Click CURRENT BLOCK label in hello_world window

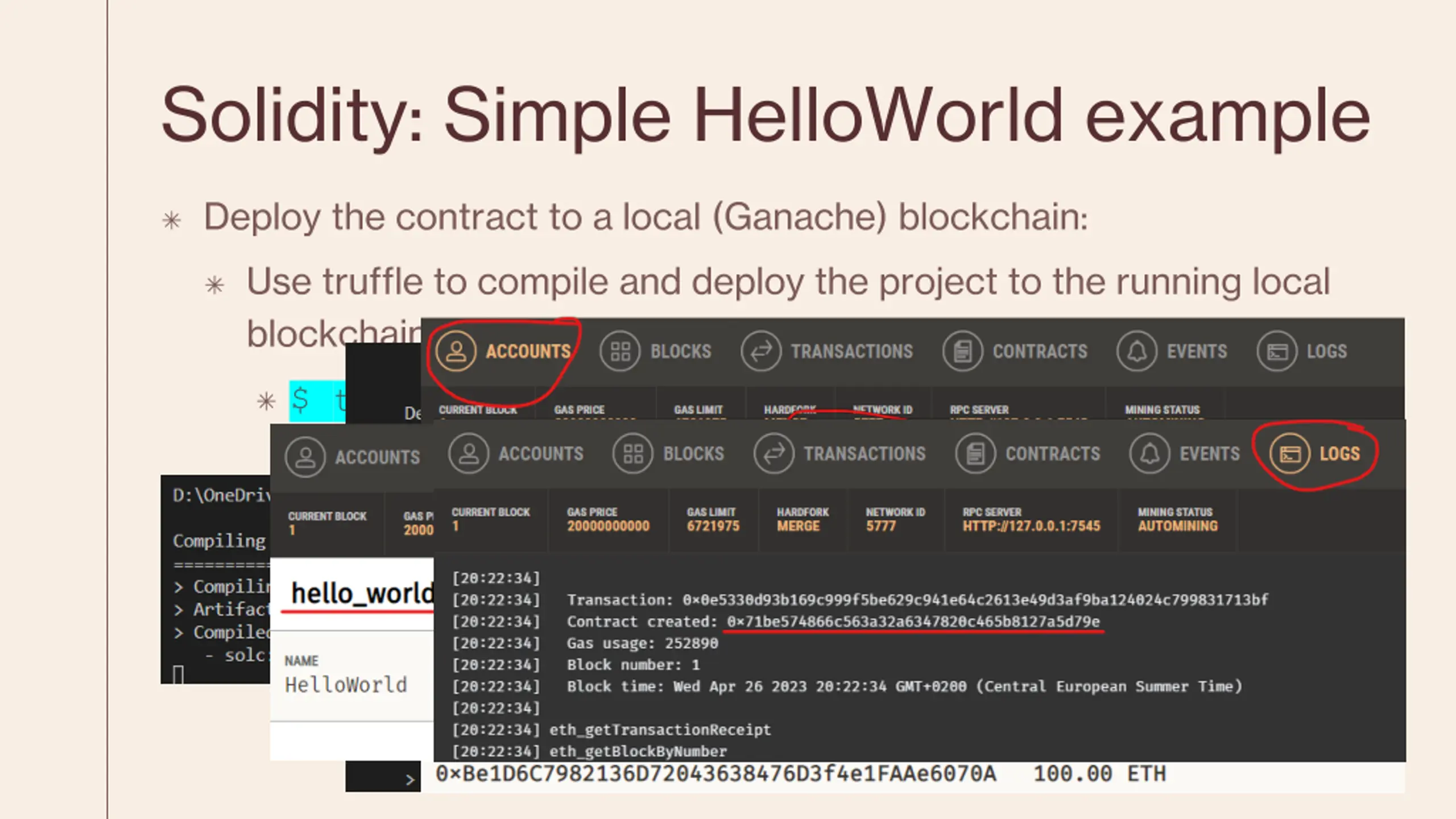(x=327, y=516)
